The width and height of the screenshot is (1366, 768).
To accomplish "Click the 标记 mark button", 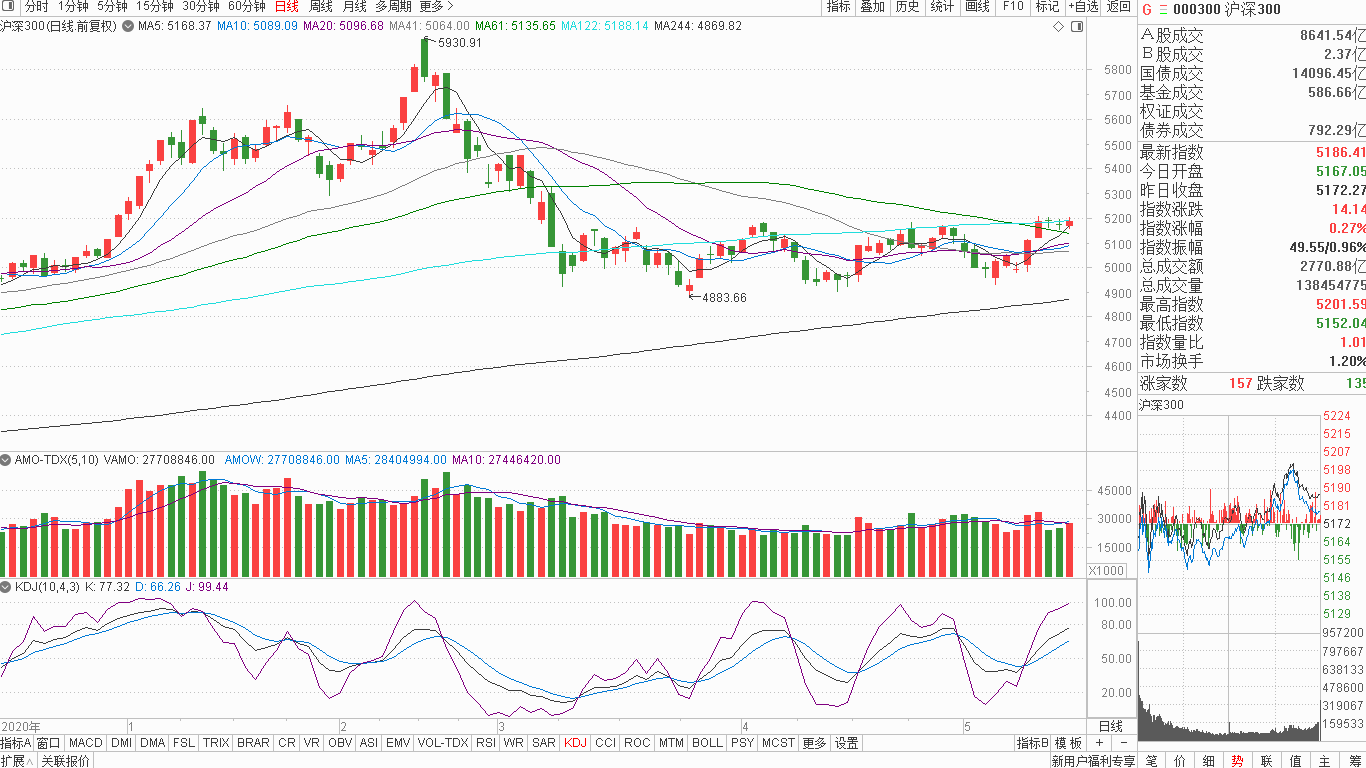I will [1047, 6].
